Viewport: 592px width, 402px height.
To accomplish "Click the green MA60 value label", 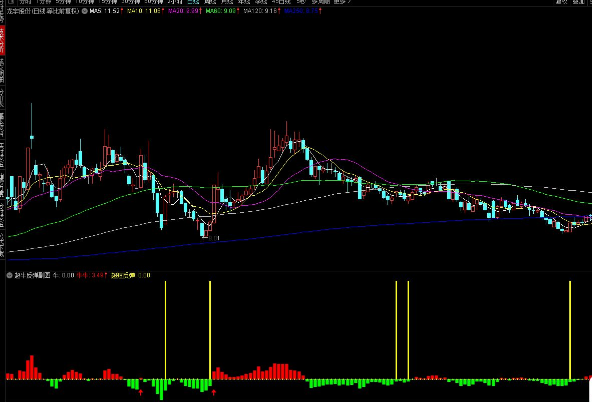I will pyautogui.click(x=222, y=11).
